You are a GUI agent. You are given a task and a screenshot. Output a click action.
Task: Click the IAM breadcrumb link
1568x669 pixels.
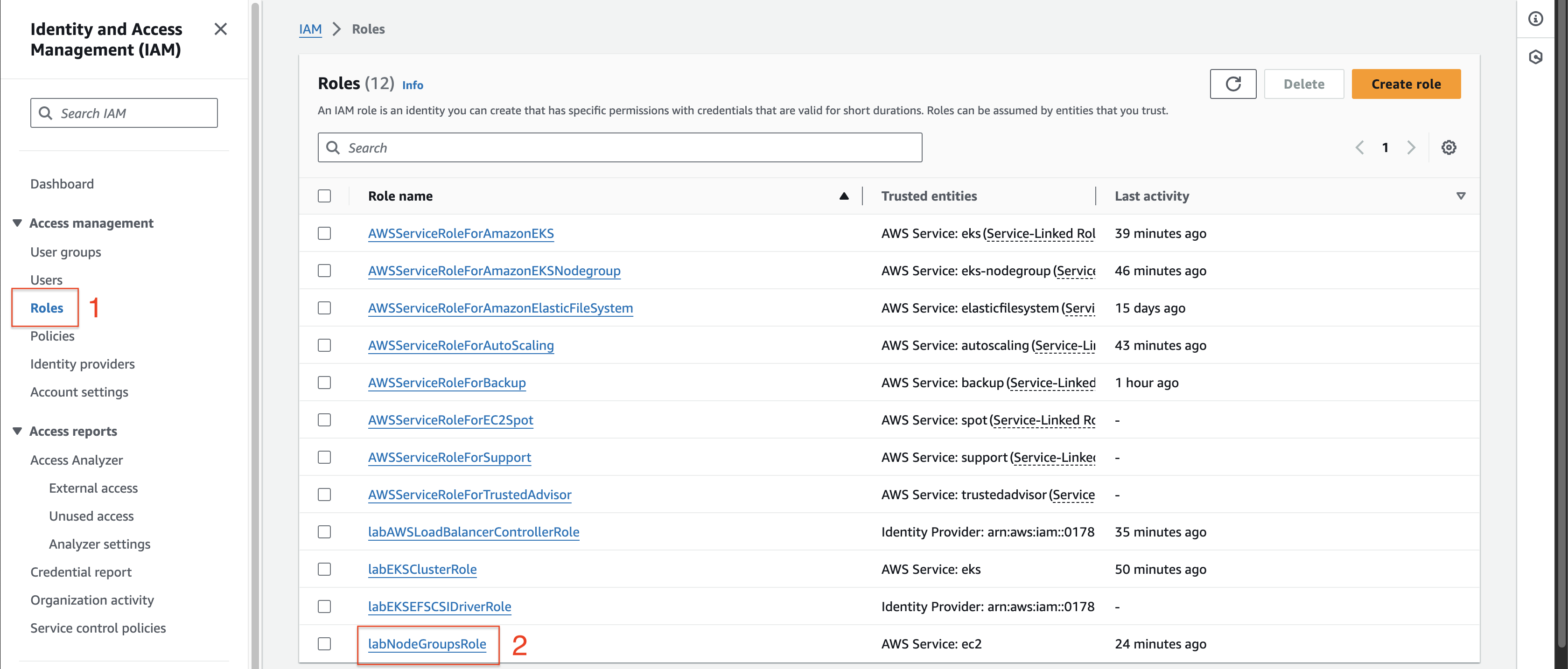click(x=310, y=29)
